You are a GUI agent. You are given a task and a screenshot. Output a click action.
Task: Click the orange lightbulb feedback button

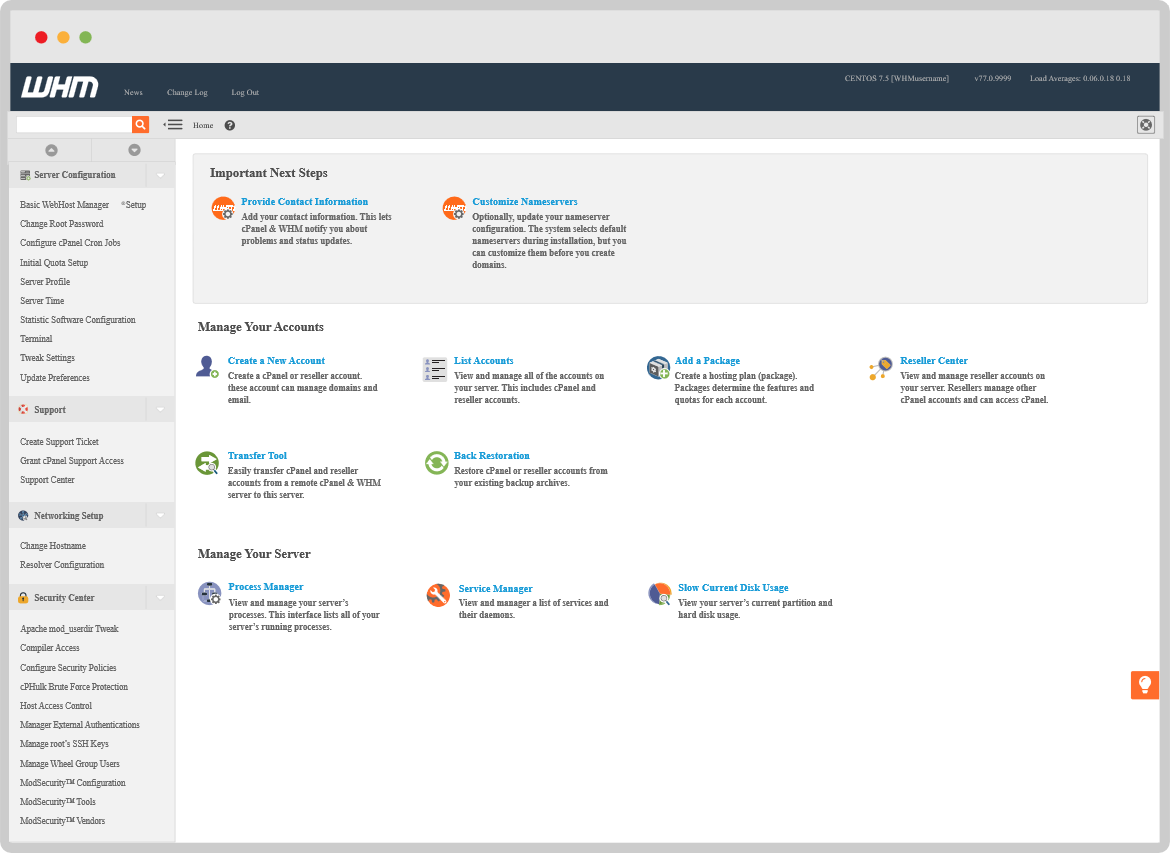pyautogui.click(x=1144, y=685)
